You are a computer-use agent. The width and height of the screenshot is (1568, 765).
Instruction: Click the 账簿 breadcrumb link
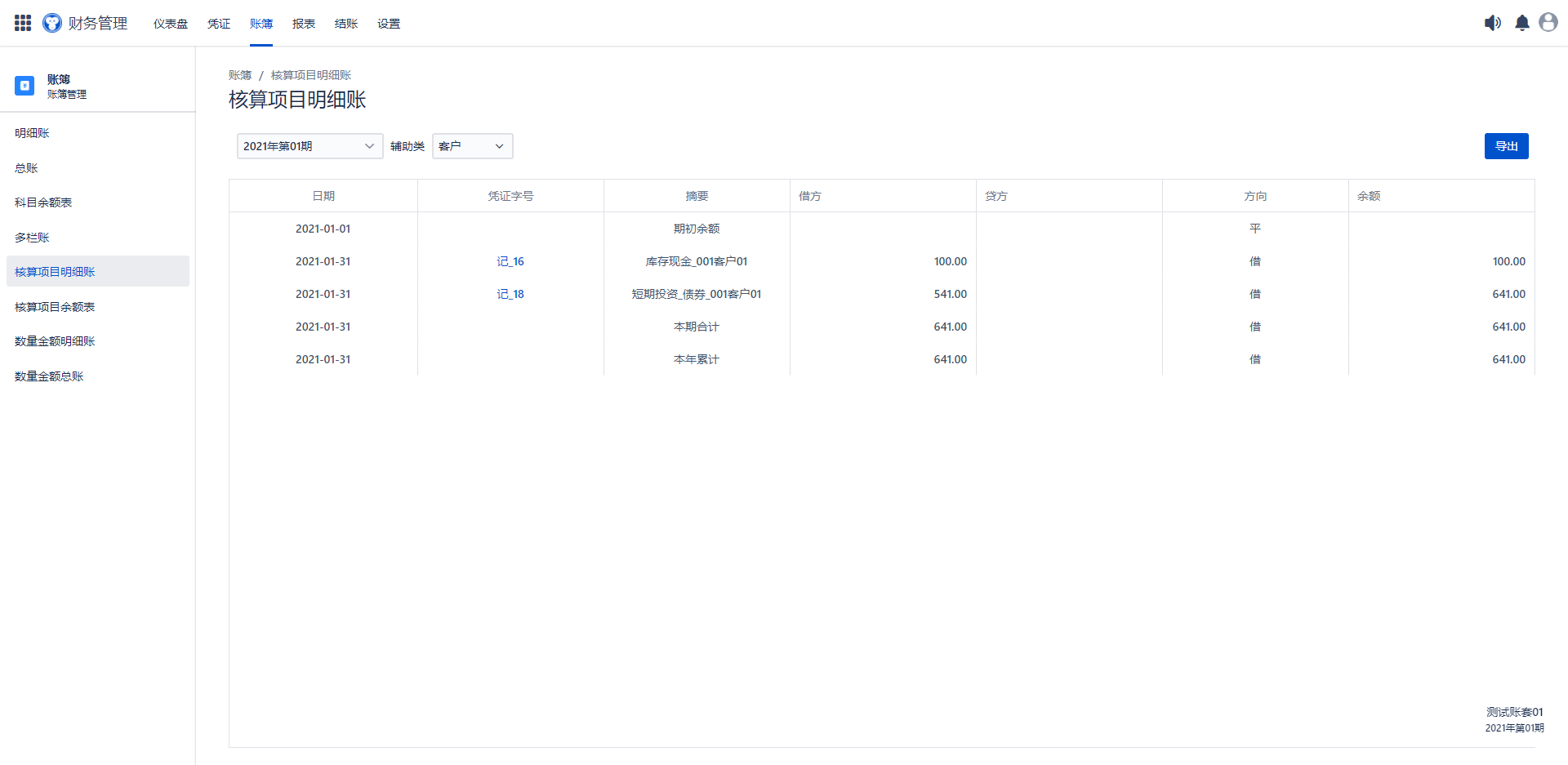(x=240, y=75)
